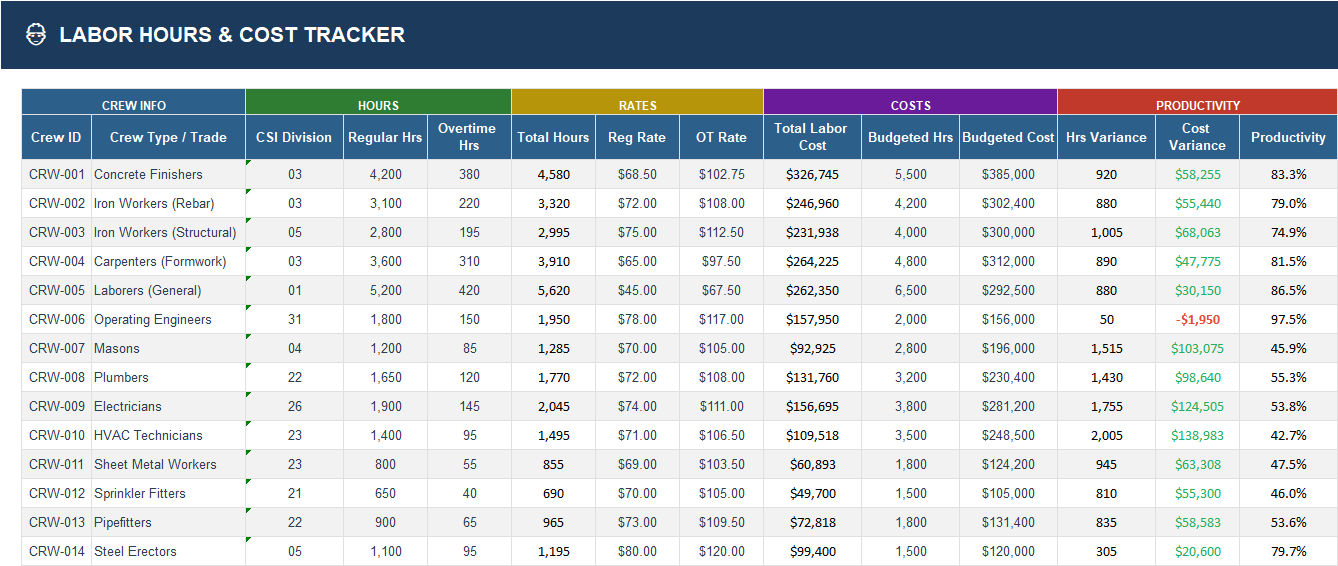
Task: Select hours variance 50
Action: pyautogui.click(x=1106, y=319)
